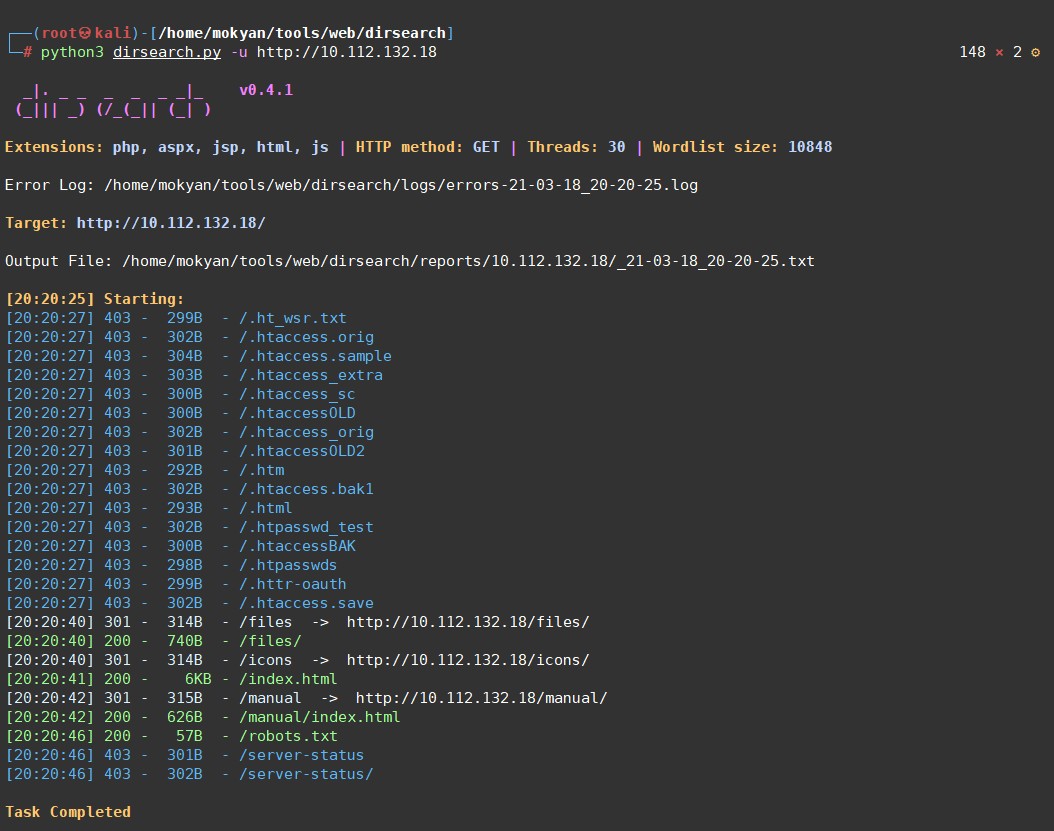Click the skull symbol in root㉿kali prompt
1054x831 pixels.
85,33
